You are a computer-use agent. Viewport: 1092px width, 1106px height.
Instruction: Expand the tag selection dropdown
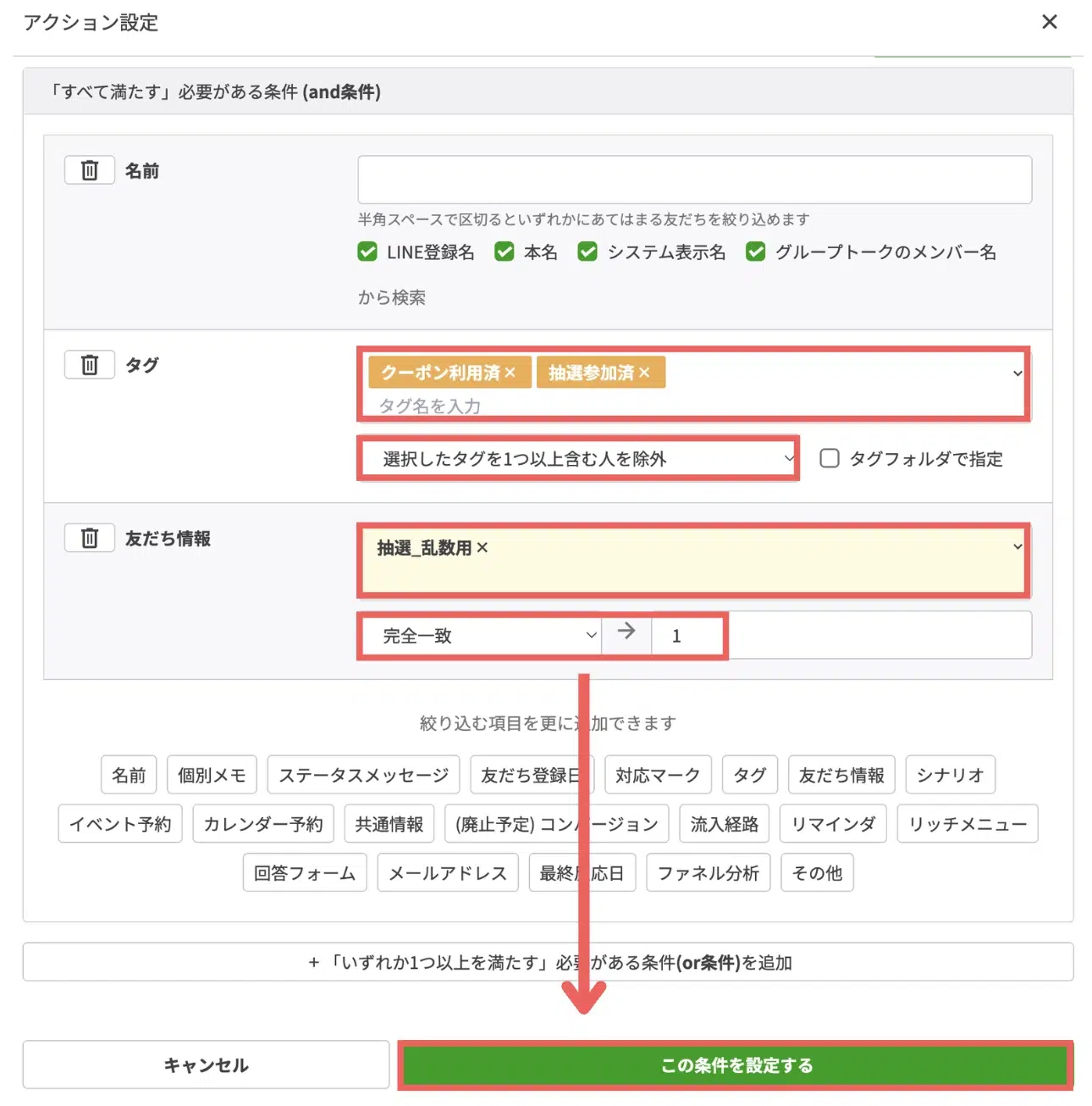[x=1018, y=373]
